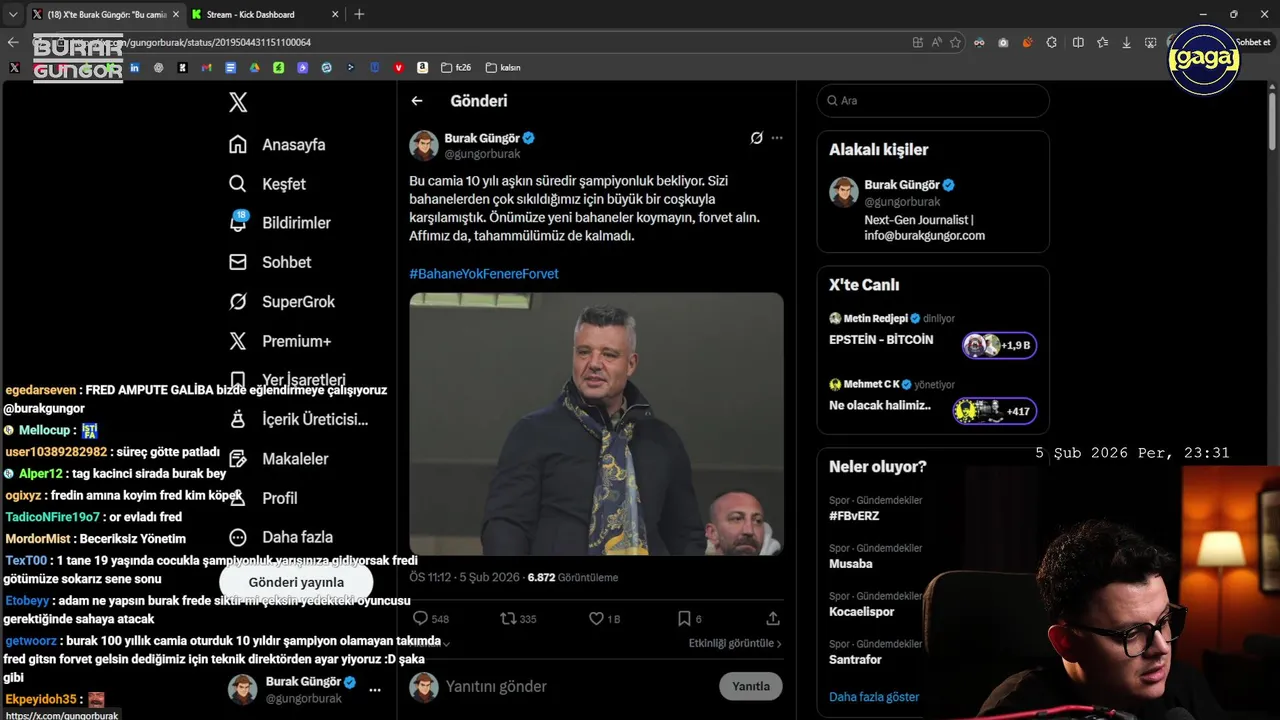Image resolution: width=1280 pixels, height=720 pixels.
Task: Open the tab search chevron dropdown
Action: (13, 14)
